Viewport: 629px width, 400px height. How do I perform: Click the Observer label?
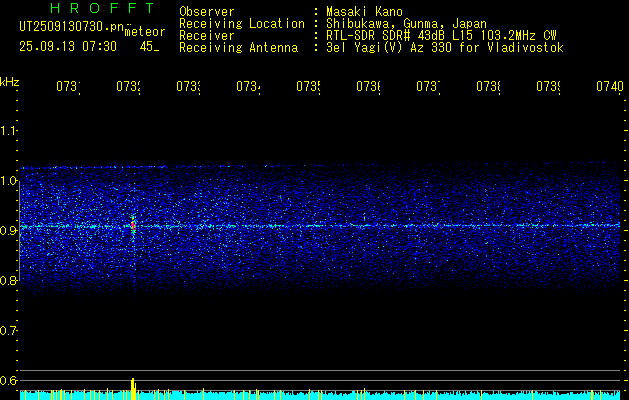pyautogui.click(x=207, y=11)
